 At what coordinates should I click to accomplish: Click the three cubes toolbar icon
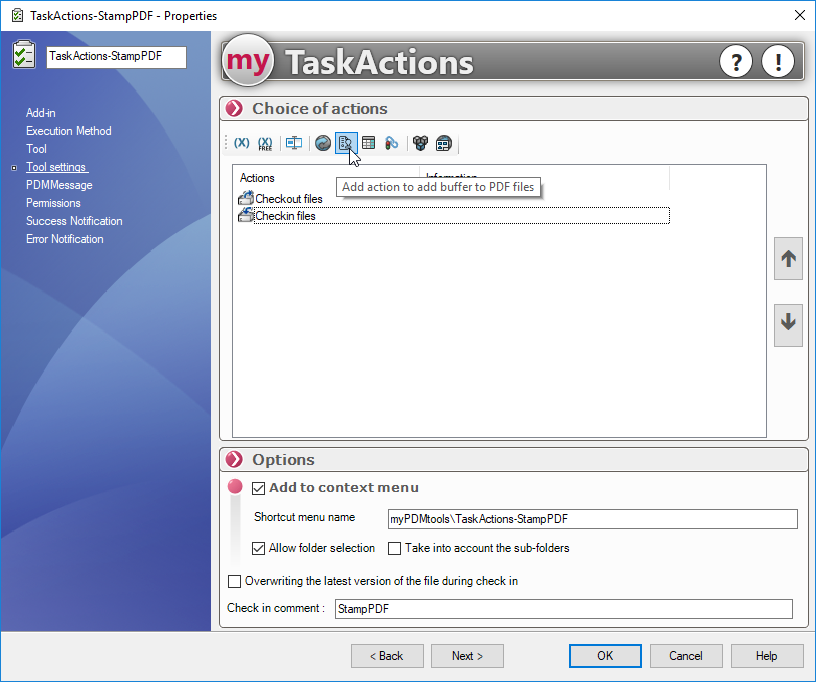[420, 143]
